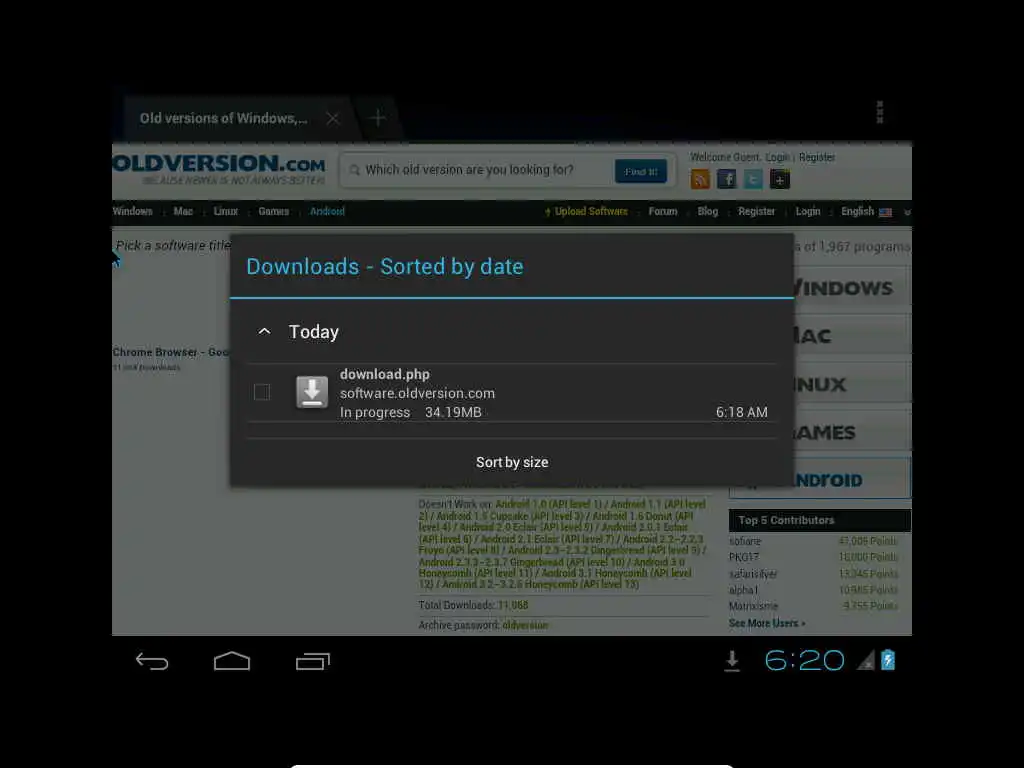This screenshot has height=768, width=1024.
Task: Tap the In progress 34.19MB status
Action: point(410,413)
